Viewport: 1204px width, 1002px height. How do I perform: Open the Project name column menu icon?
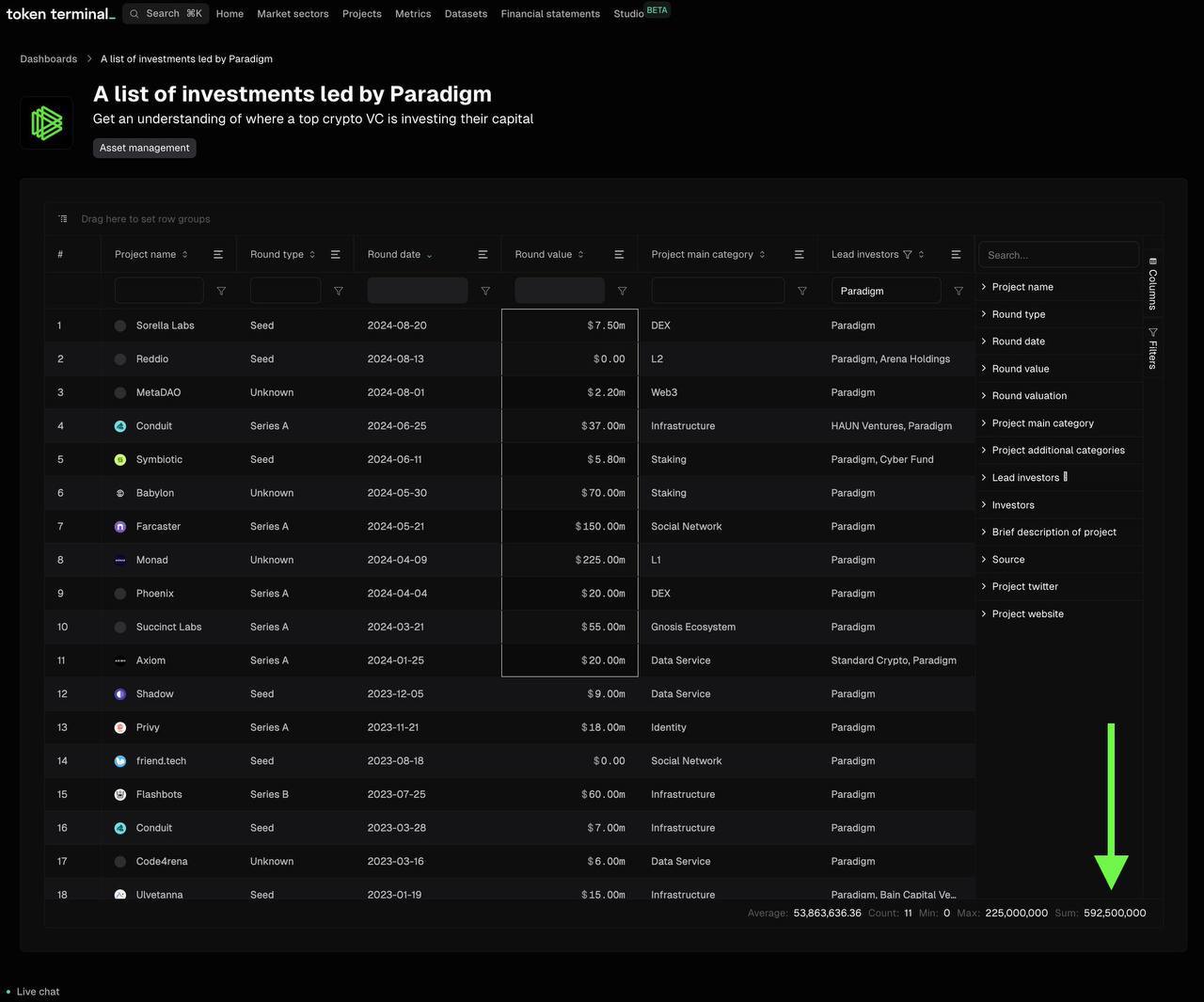point(218,255)
